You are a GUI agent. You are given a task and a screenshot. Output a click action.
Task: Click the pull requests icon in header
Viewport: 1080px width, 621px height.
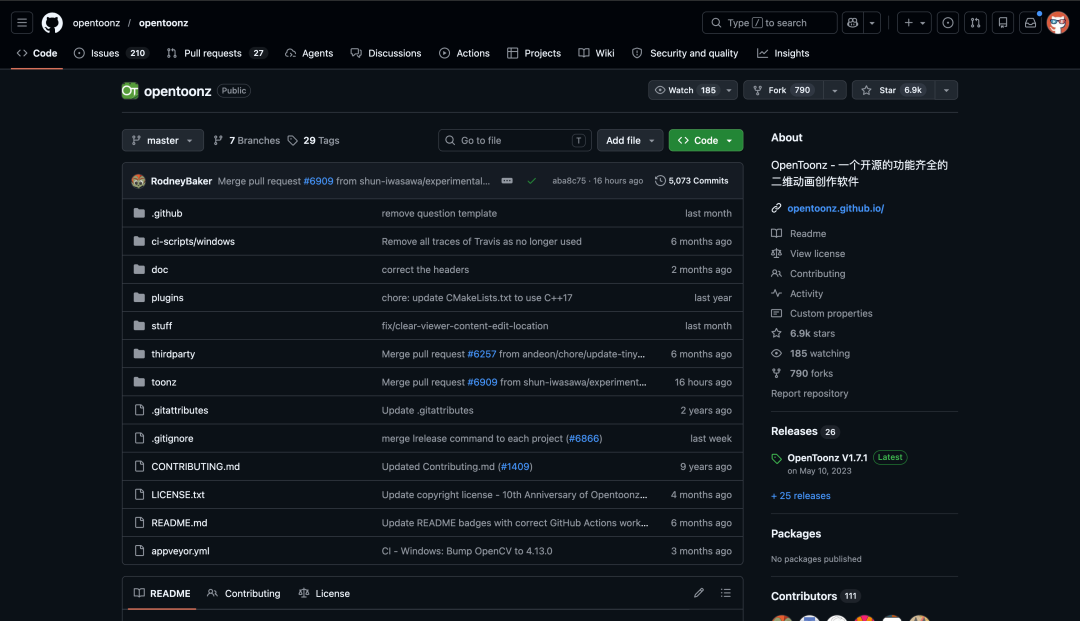pyautogui.click(x=975, y=23)
